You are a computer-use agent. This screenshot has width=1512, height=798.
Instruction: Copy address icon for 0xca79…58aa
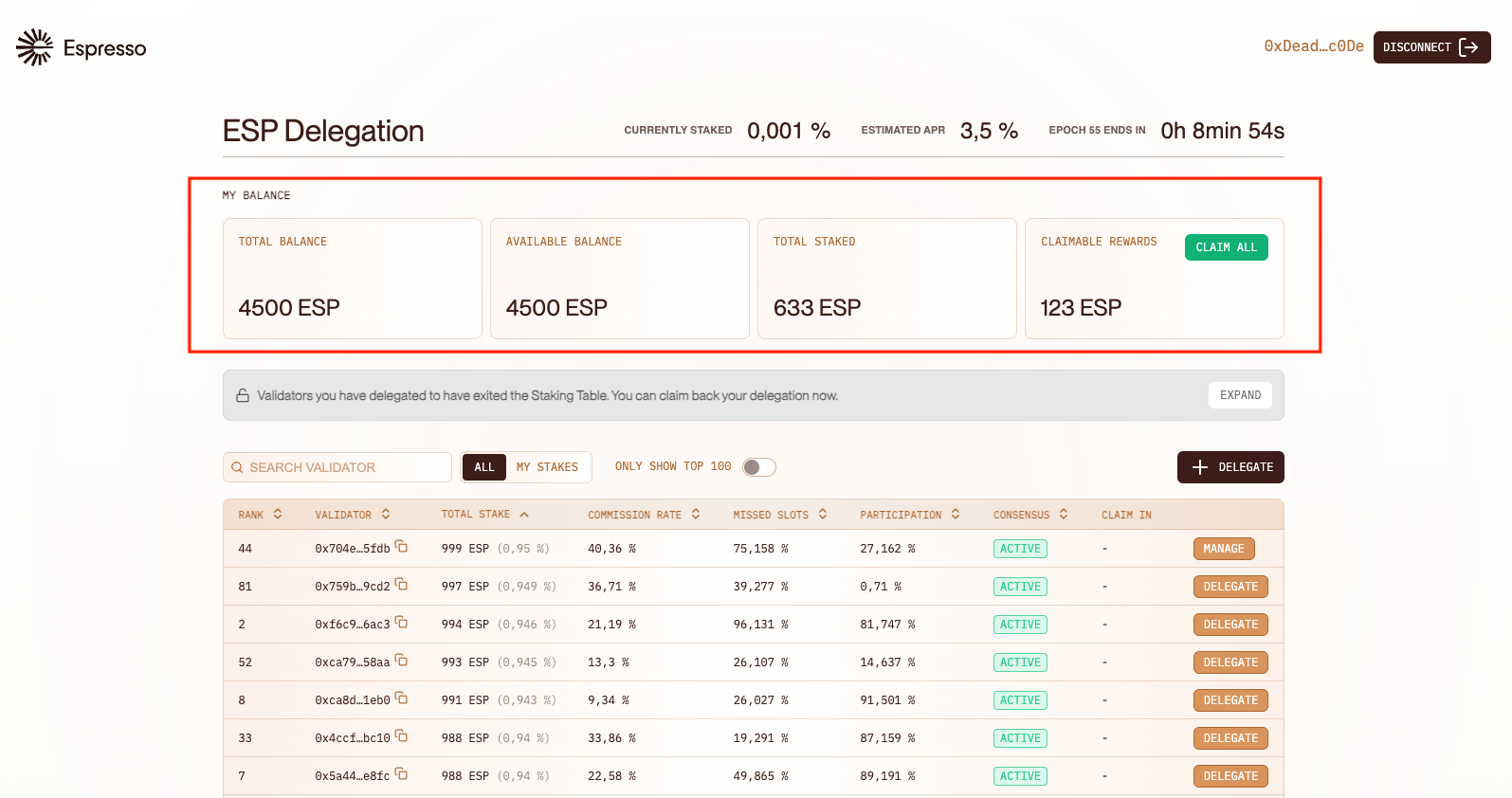[401, 661]
